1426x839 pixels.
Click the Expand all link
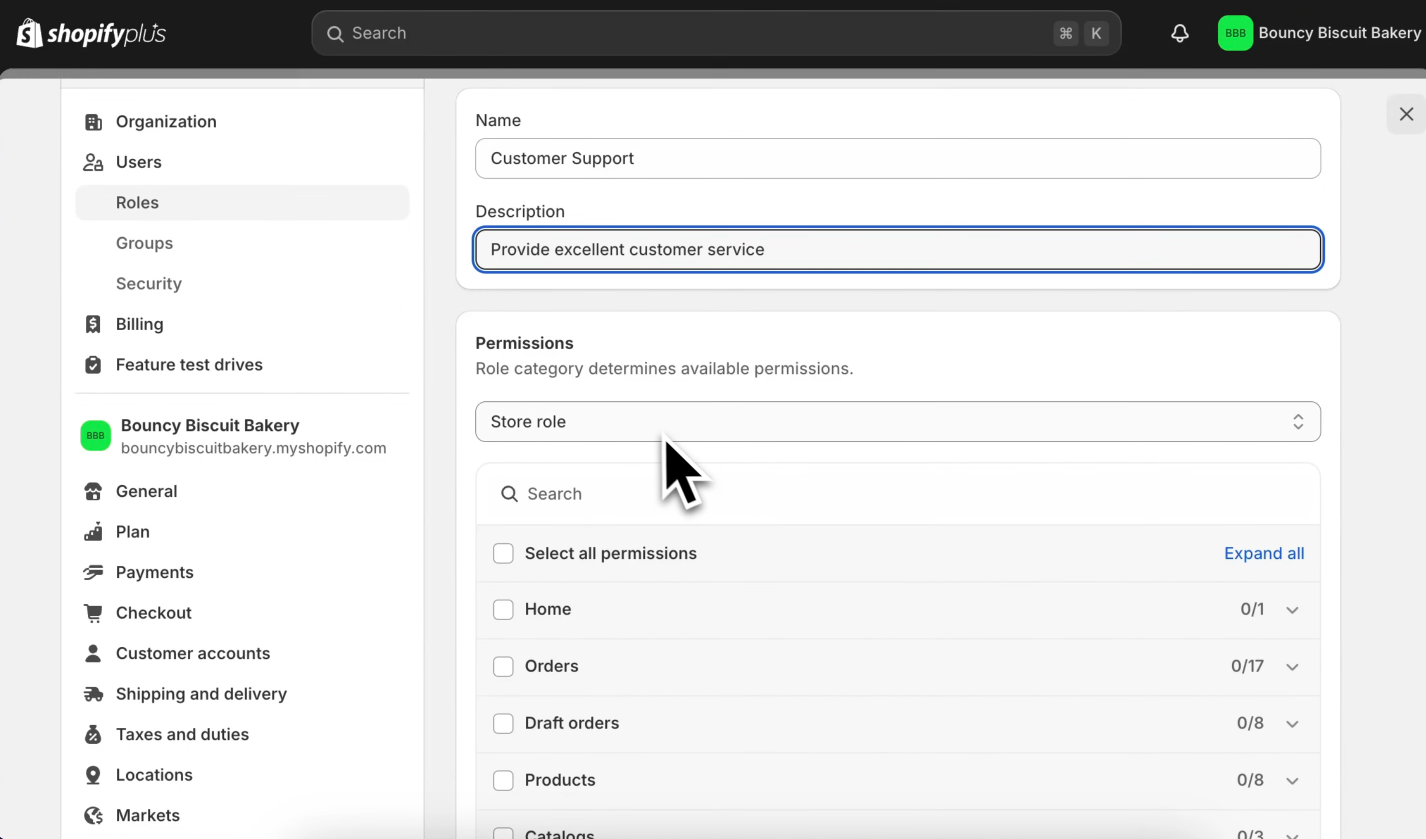pos(1264,553)
